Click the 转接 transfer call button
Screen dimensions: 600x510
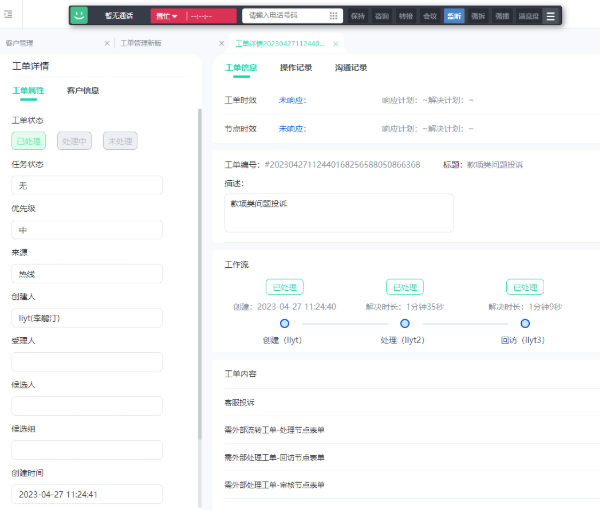pos(406,16)
